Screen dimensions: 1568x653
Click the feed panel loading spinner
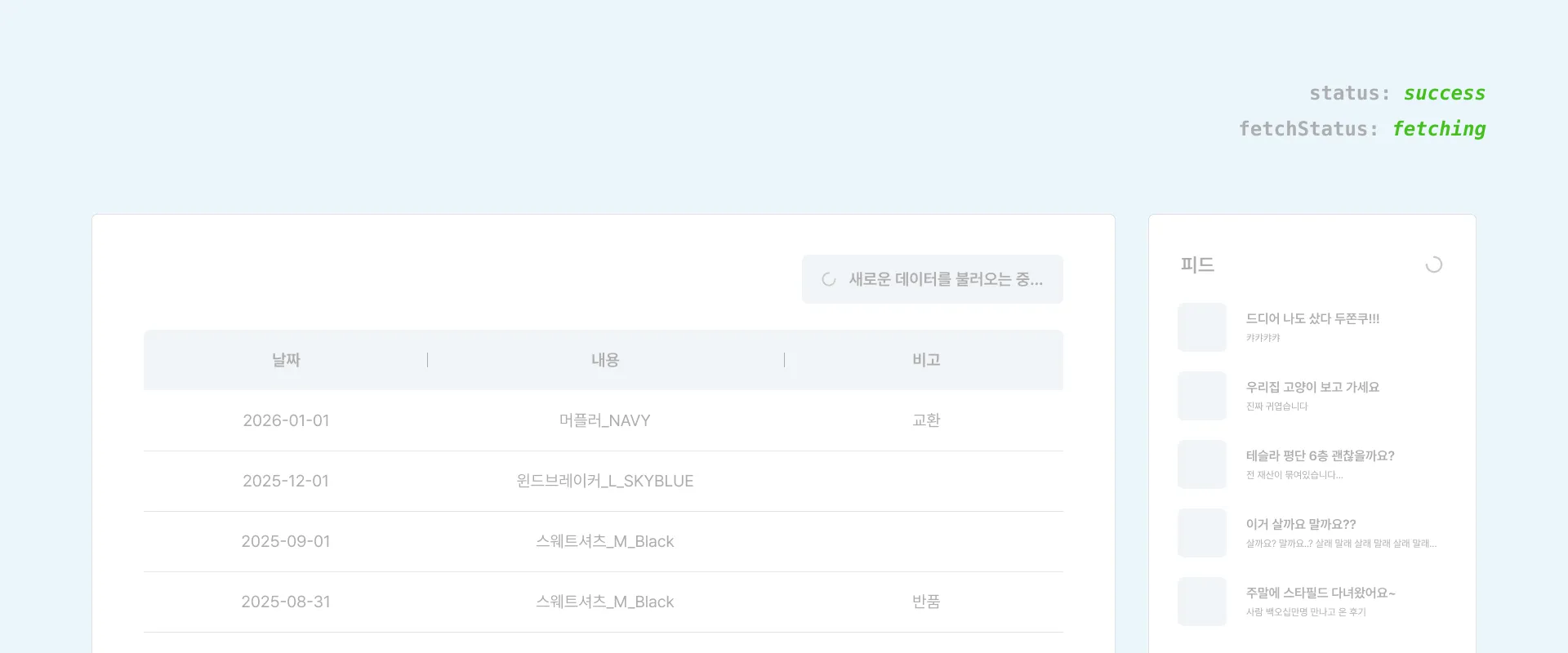point(1433,264)
